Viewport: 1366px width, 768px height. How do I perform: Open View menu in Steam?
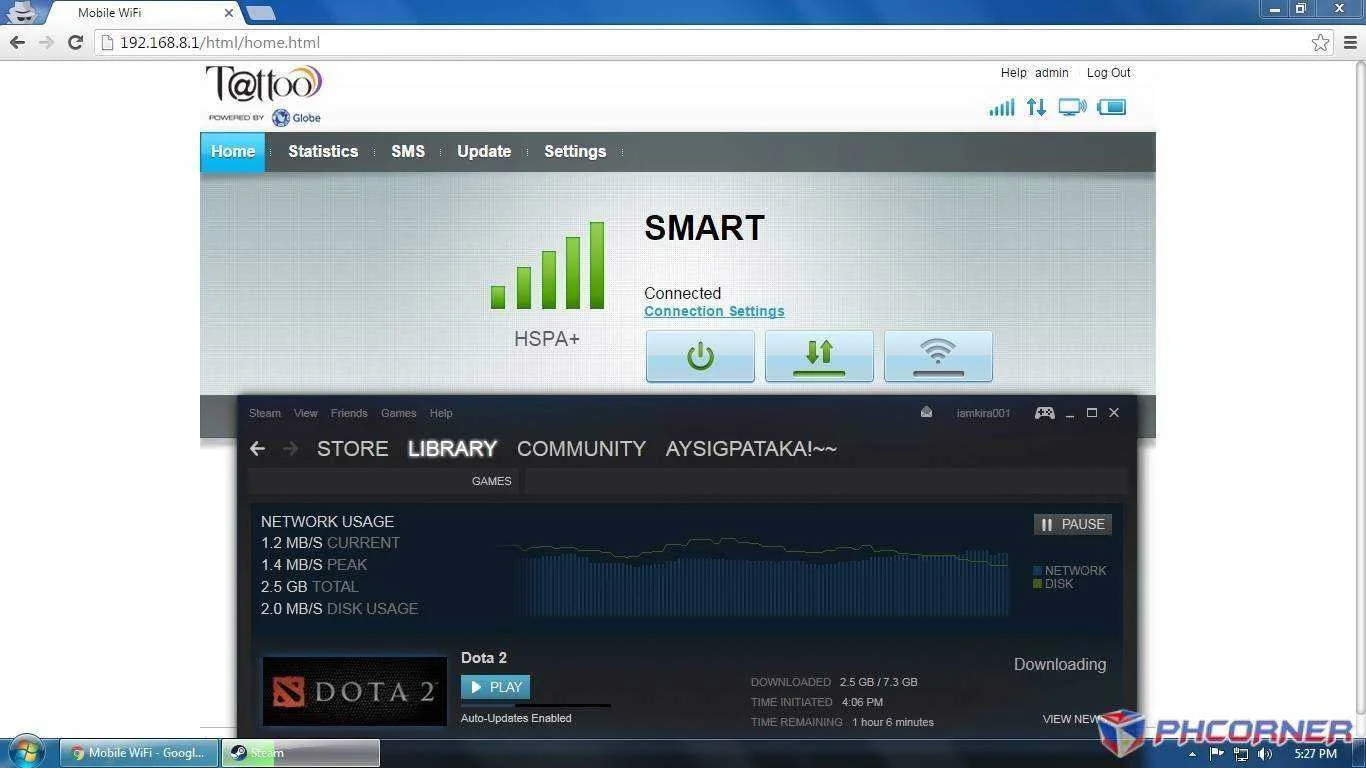click(305, 413)
